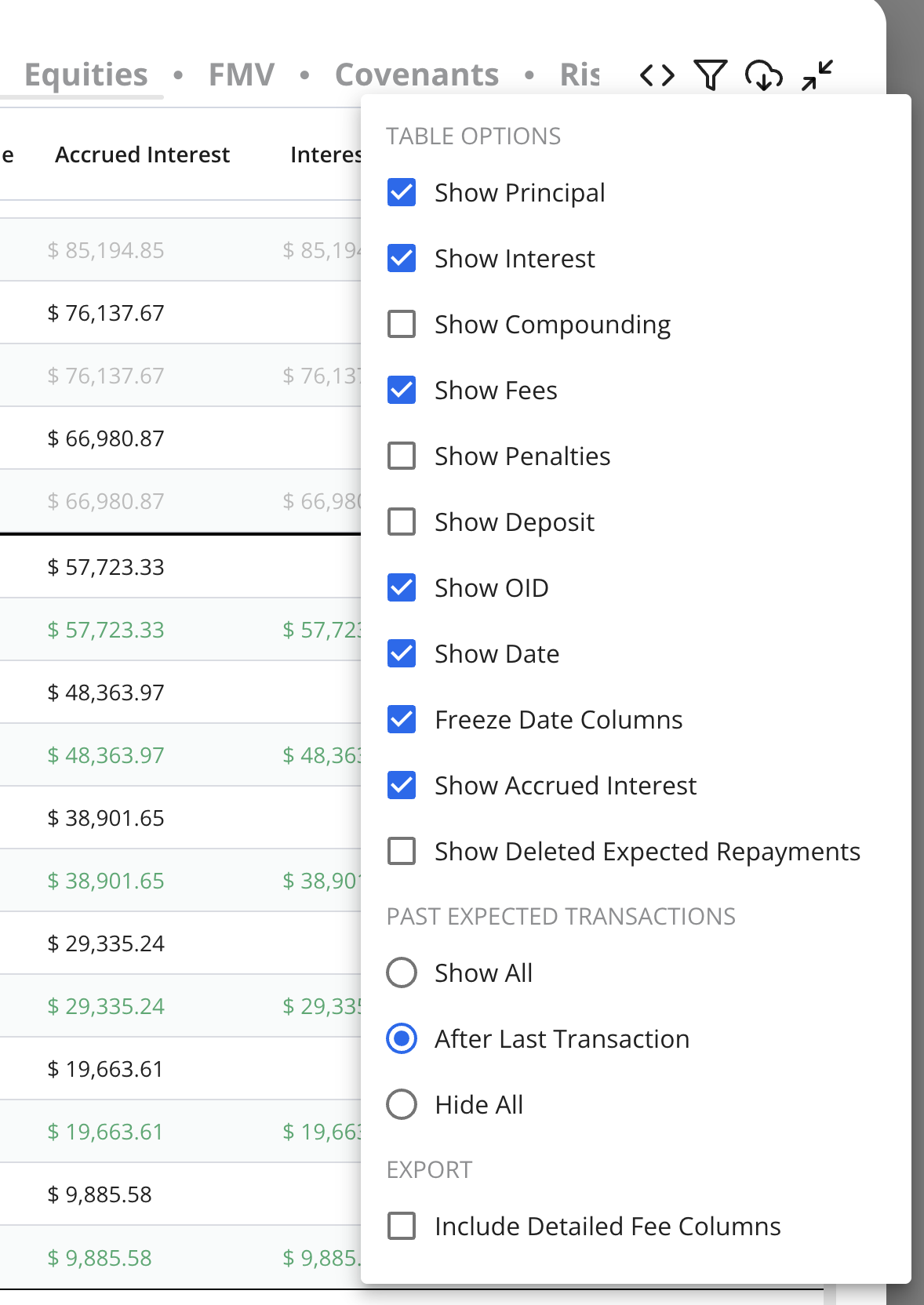Open the FMV tab
The width and height of the screenshot is (924, 1305).
pyautogui.click(x=242, y=75)
